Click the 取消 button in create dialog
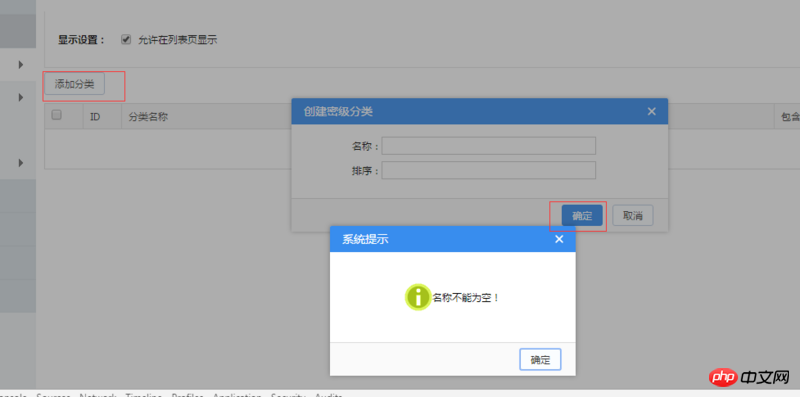 click(x=633, y=216)
